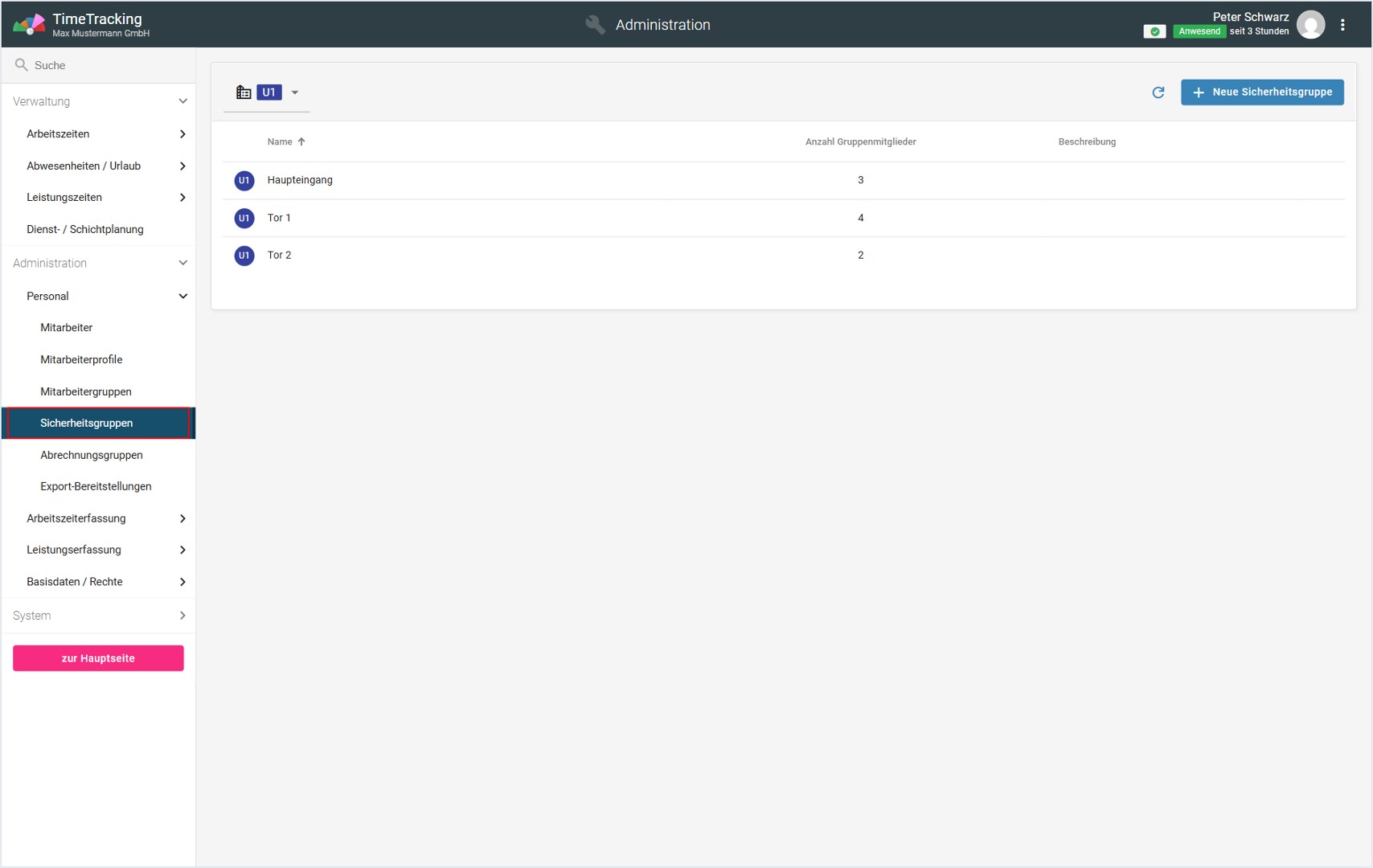Click the Neue Sicherheitsgruppe button
Viewport: 1373px width, 868px height.
click(x=1262, y=92)
